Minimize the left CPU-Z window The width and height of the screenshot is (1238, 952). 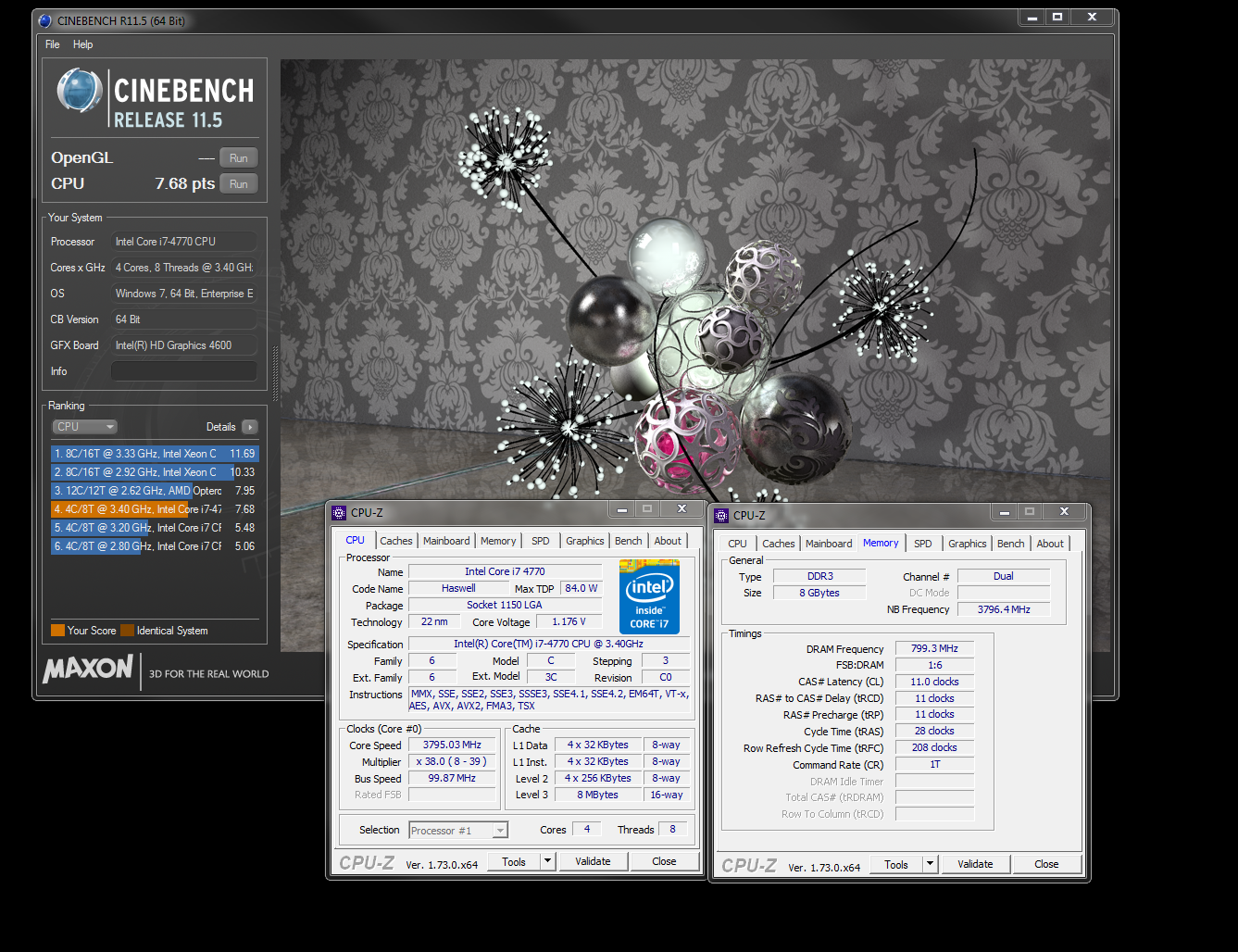[622, 508]
